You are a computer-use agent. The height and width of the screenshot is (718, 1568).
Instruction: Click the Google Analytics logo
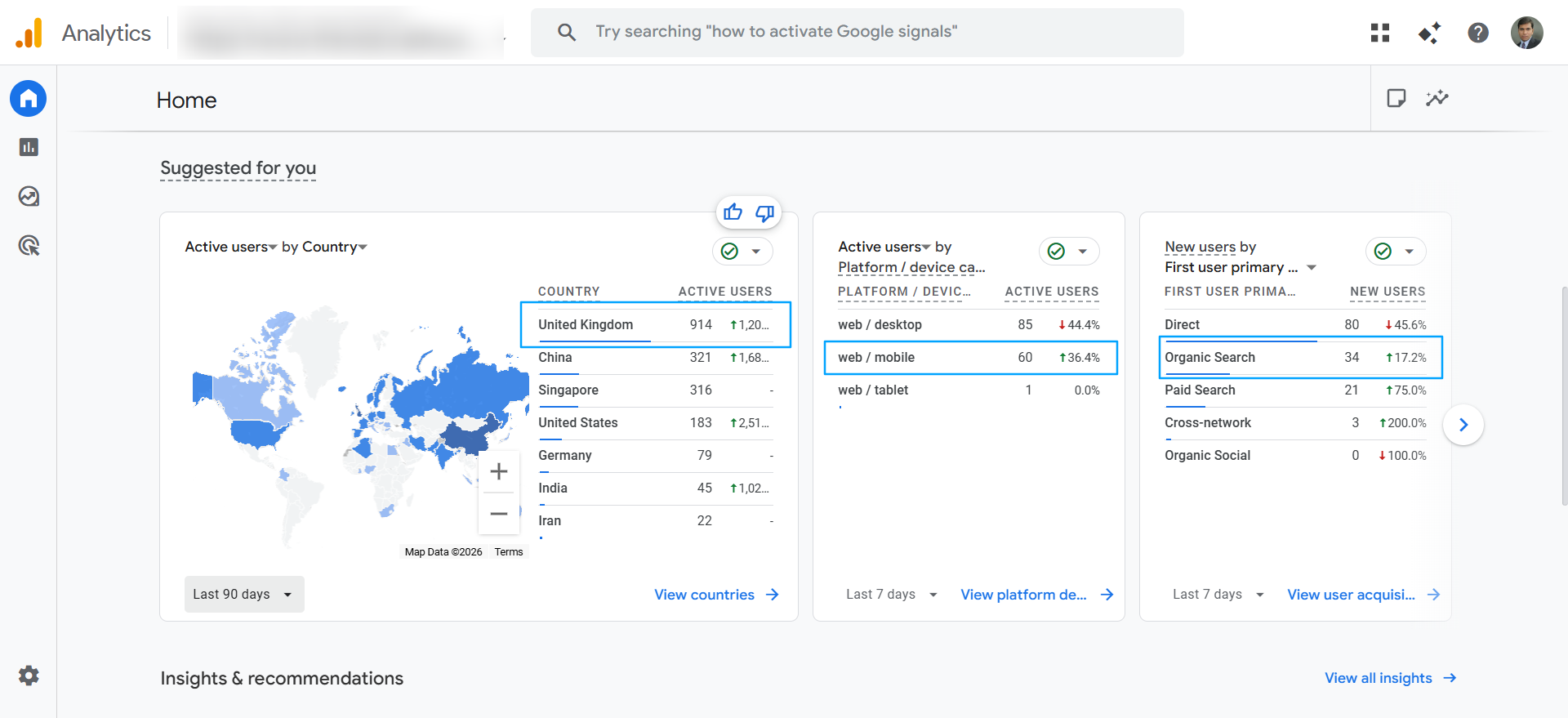29,33
